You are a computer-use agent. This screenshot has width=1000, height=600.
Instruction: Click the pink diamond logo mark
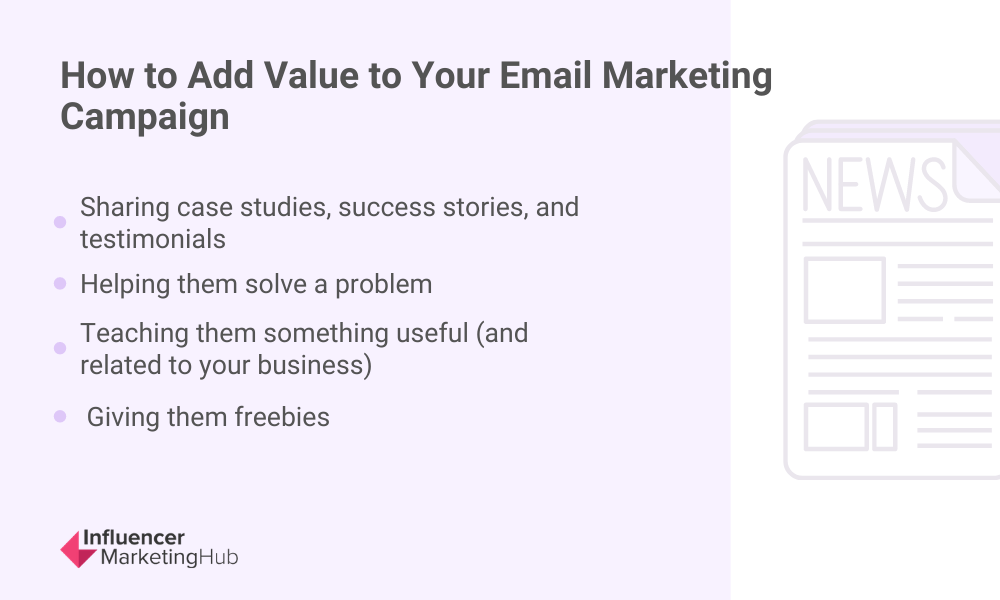[x=78, y=549]
